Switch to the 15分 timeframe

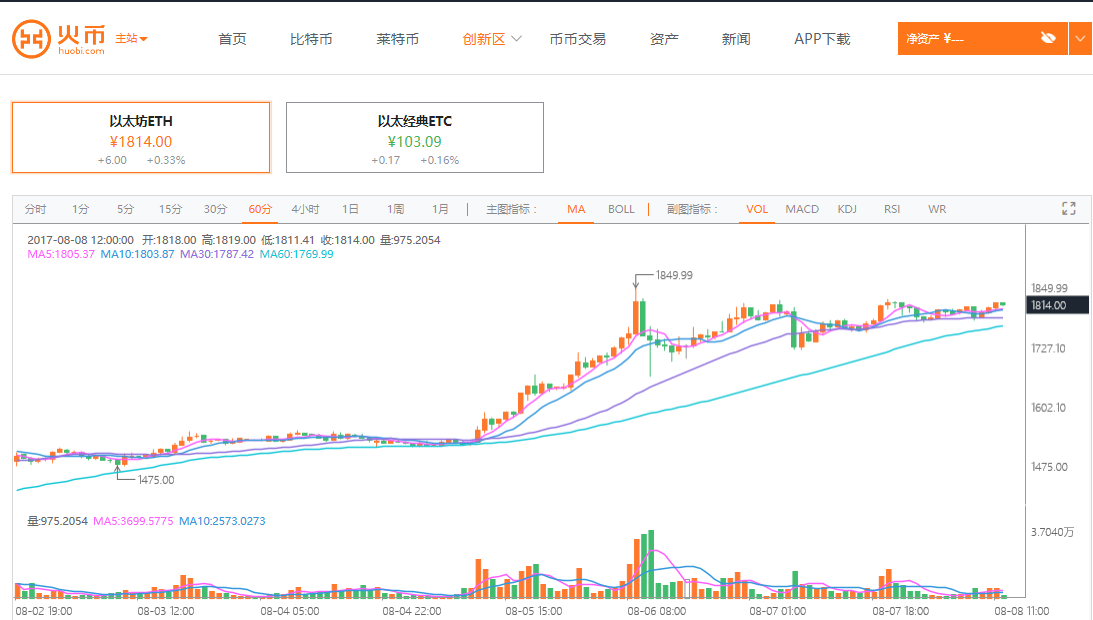coord(170,209)
